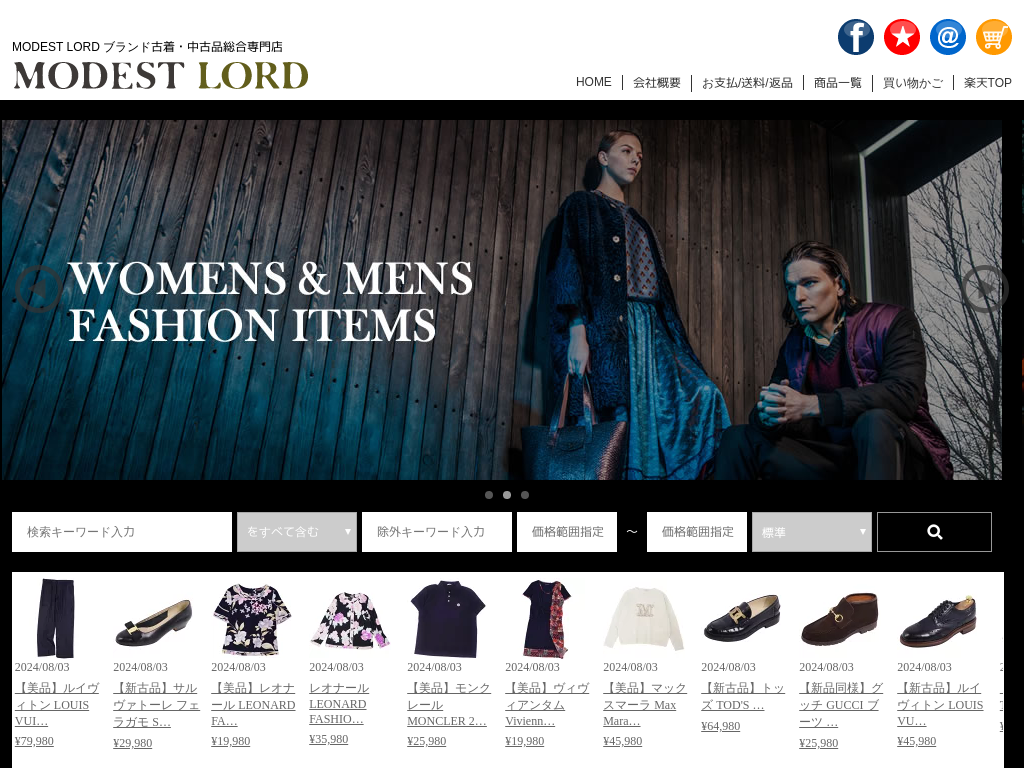
Task: Select the third carousel dot
Action: (525, 495)
